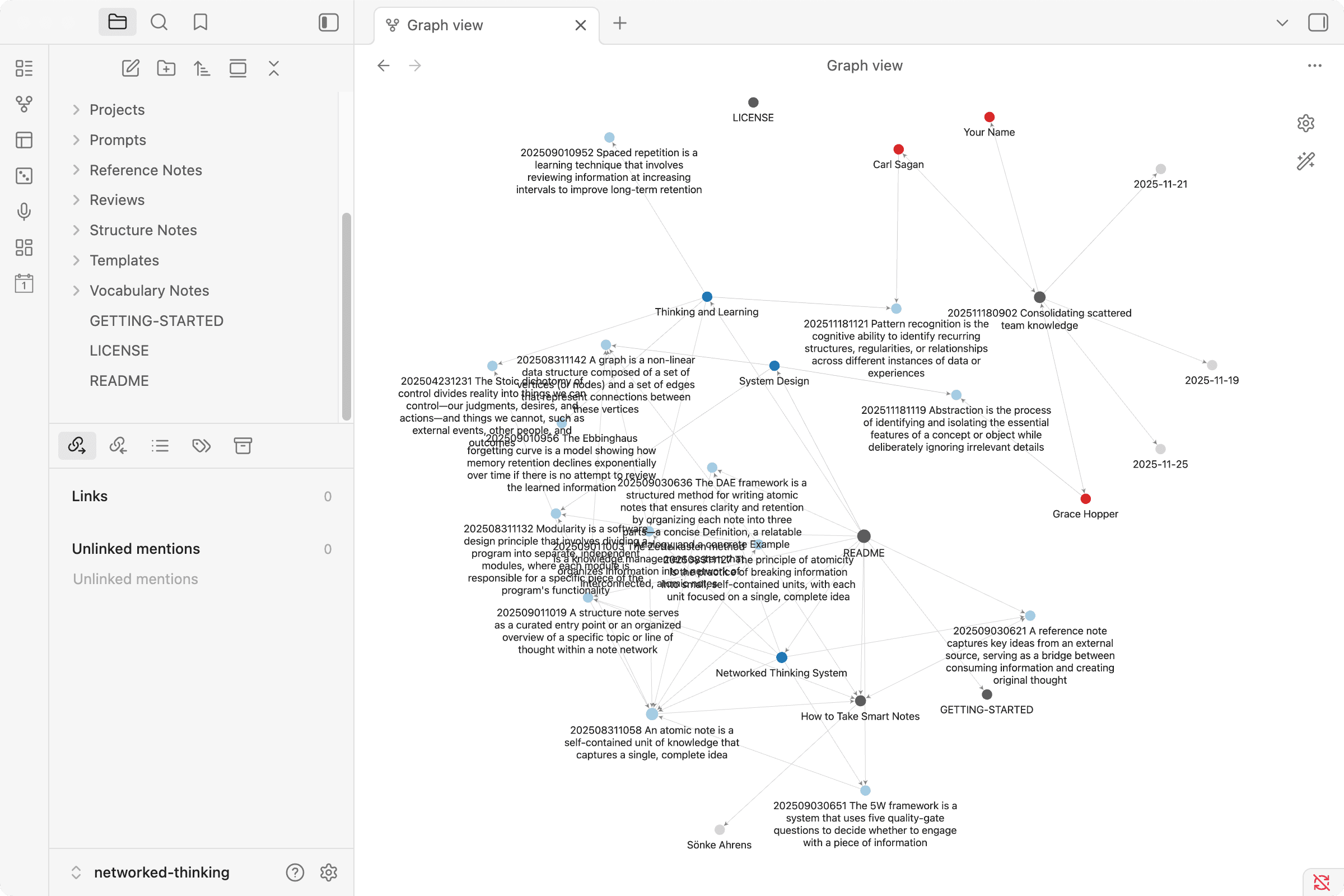Select the Grace Hopper red node
This screenshot has height=896, width=1344.
point(1086,499)
